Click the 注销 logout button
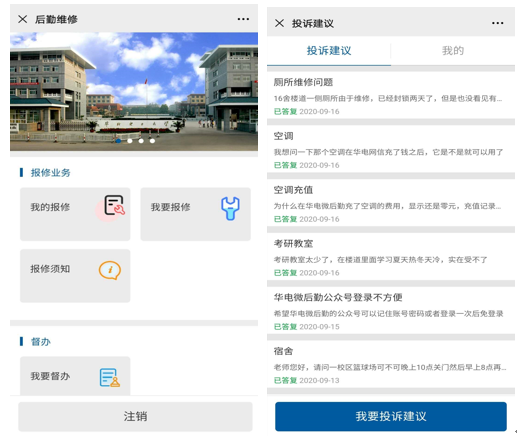The image size is (517, 437). [x=135, y=417]
